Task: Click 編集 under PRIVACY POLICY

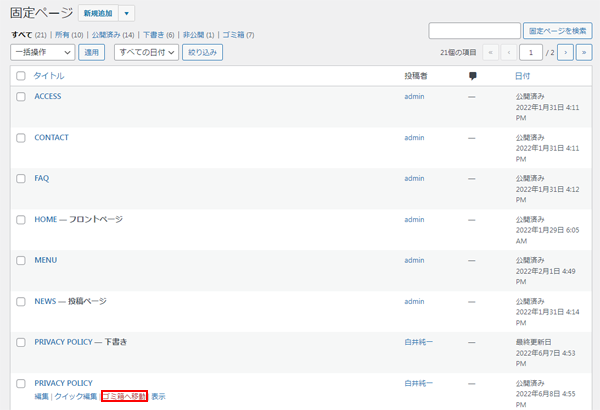Action: (41, 397)
